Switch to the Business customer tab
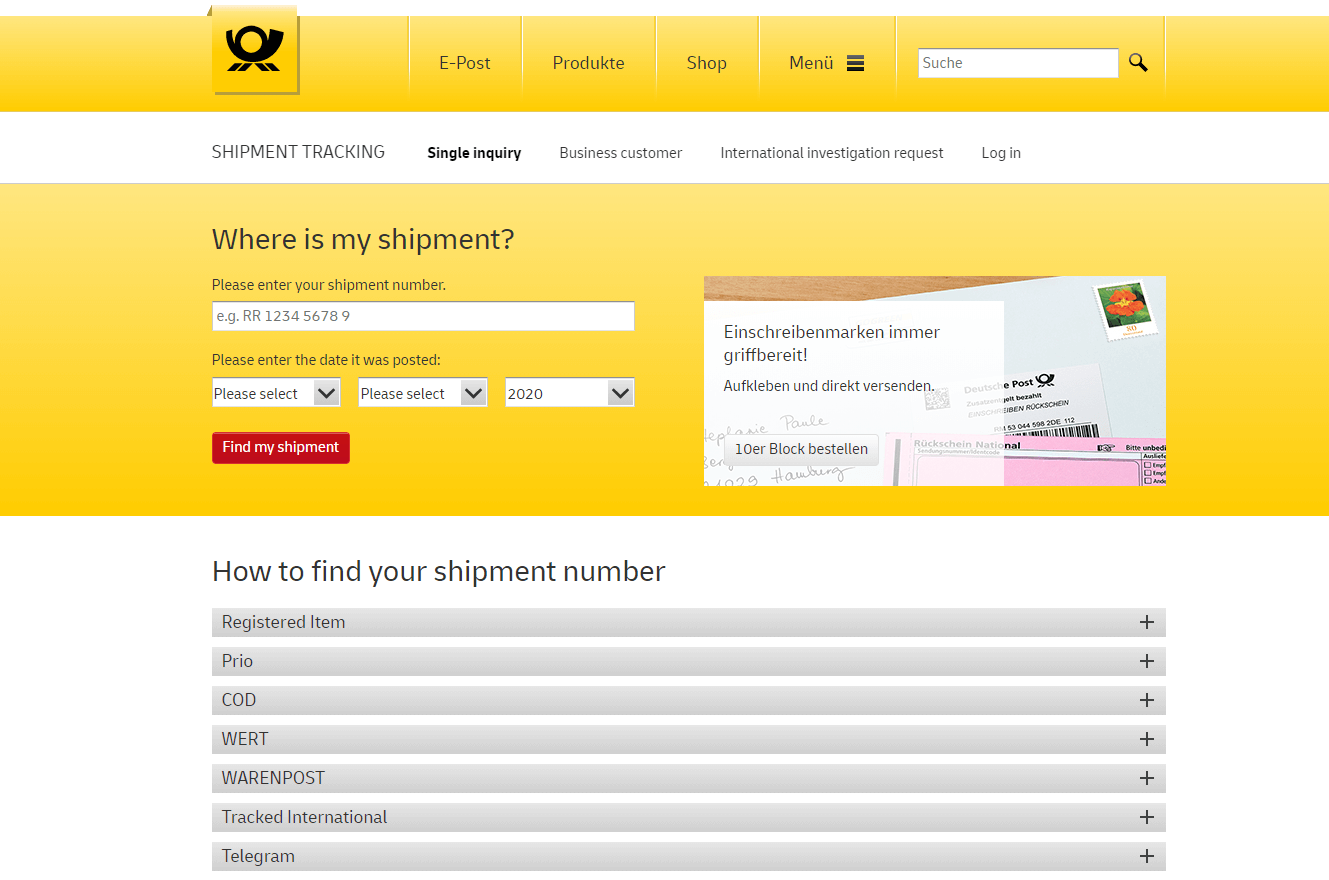Image resolution: width=1329 pixels, height=880 pixels. click(620, 152)
